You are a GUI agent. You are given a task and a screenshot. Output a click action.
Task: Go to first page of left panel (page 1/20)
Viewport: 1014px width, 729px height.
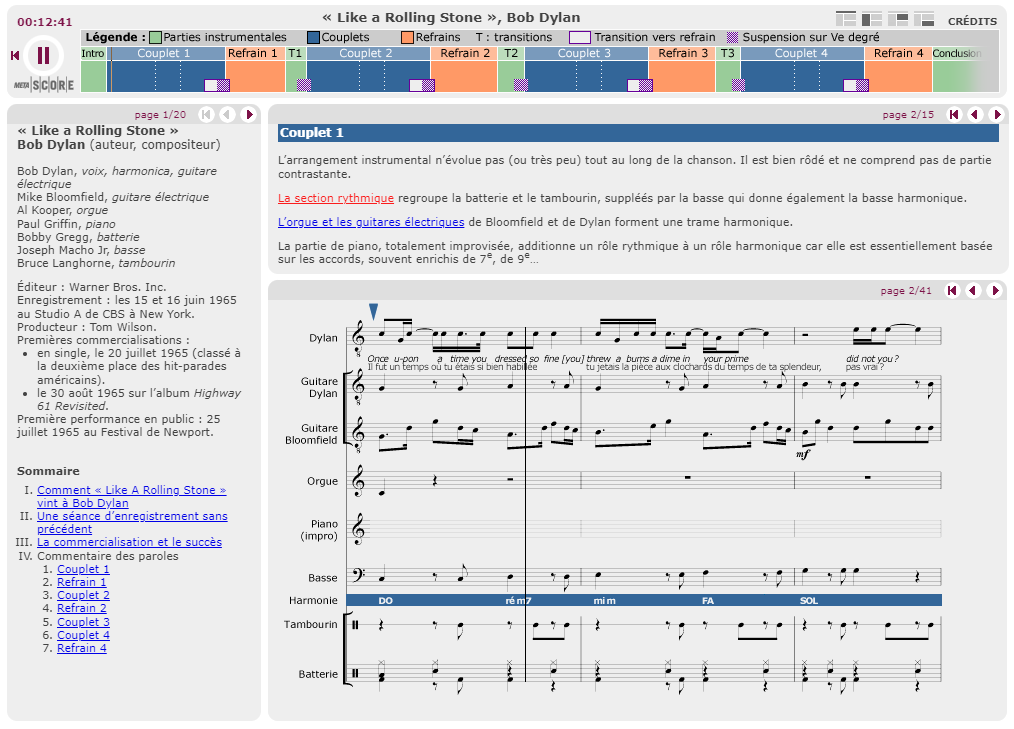coord(206,114)
